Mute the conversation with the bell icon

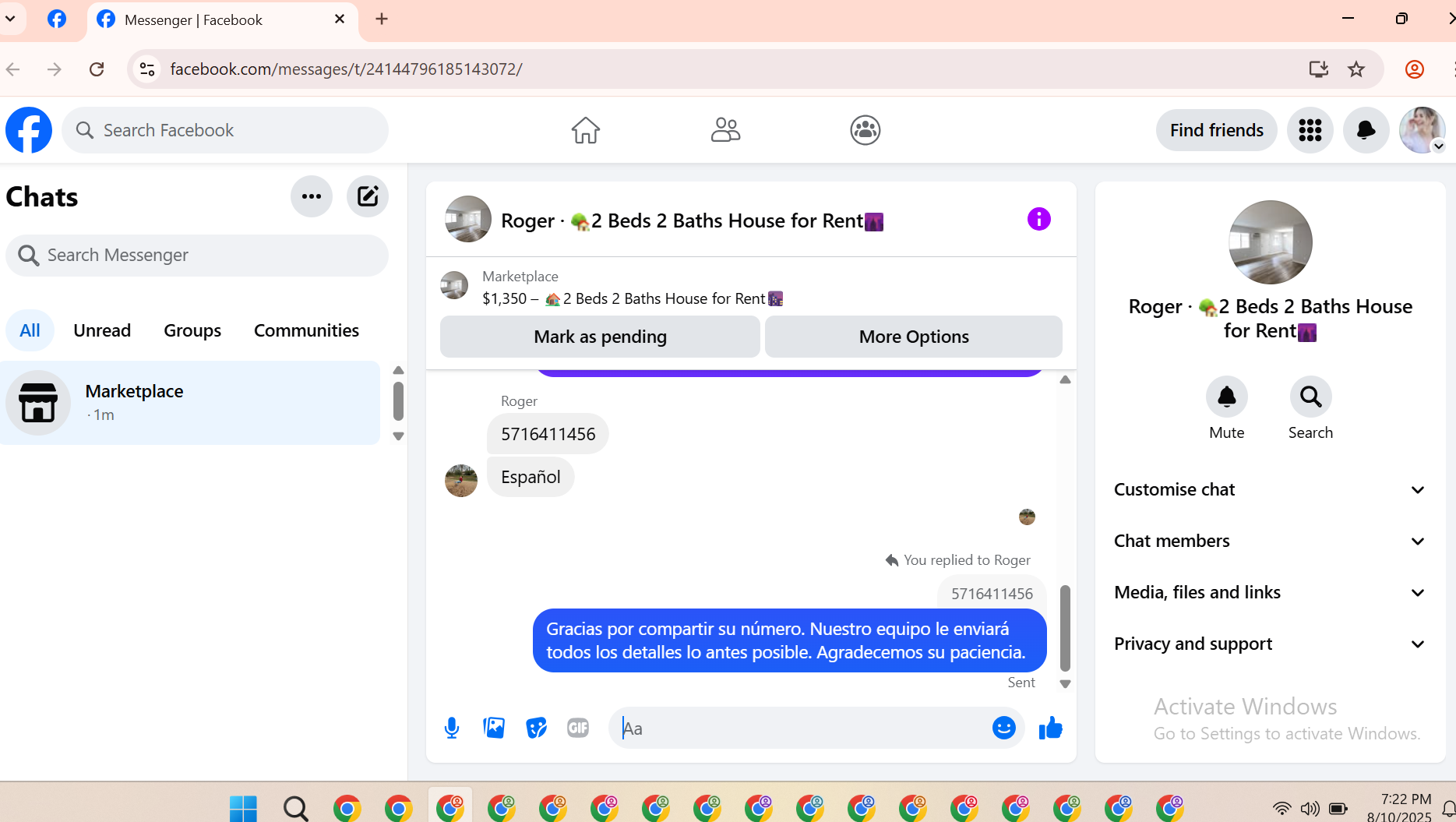1226,397
